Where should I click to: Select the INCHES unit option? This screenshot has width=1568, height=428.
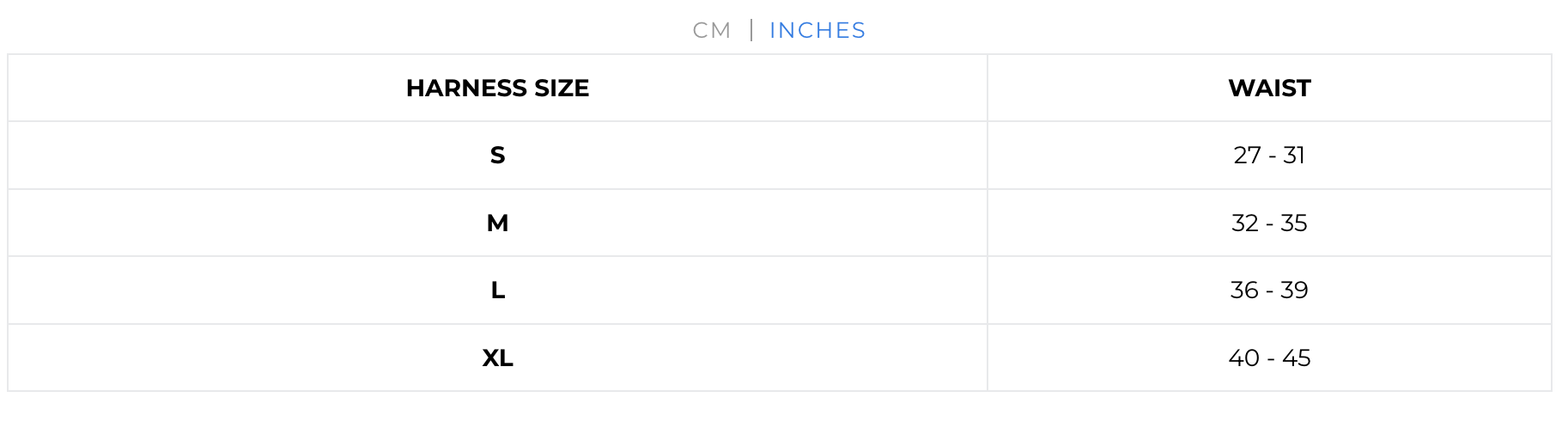pyautogui.click(x=817, y=30)
